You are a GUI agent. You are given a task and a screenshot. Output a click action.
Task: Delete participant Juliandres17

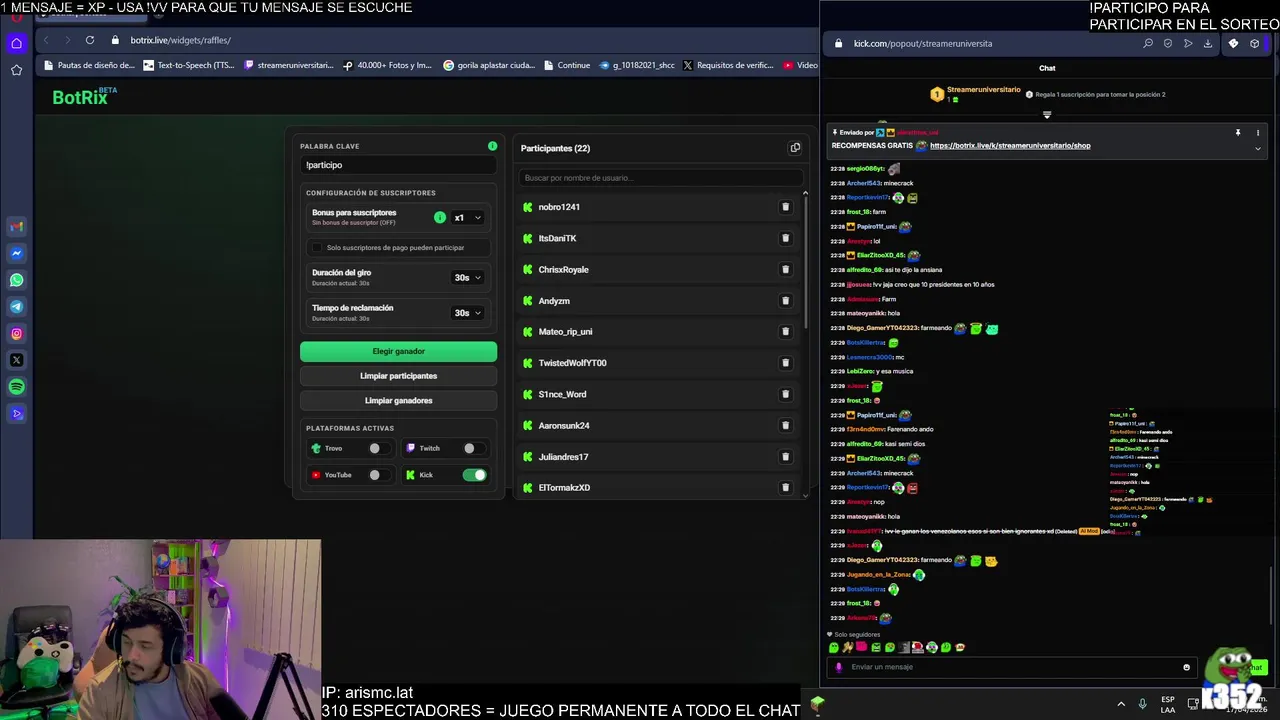click(x=785, y=456)
